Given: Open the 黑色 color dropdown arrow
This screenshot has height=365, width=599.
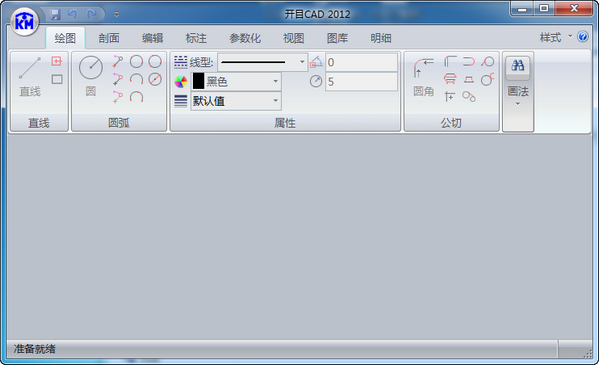Looking at the screenshot, I should tap(275, 81).
